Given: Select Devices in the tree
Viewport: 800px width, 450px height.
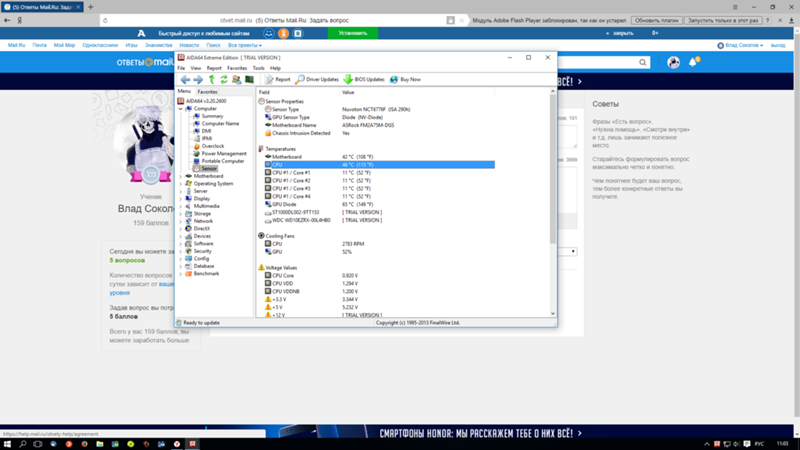Looking at the screenshot, I should (x=202, y=236).
